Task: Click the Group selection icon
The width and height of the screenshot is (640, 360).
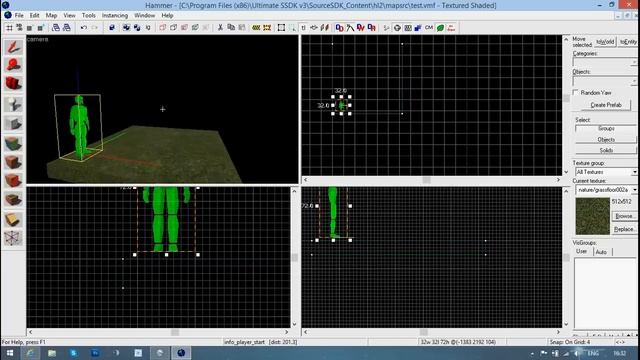Action: [x=127, y=28]
